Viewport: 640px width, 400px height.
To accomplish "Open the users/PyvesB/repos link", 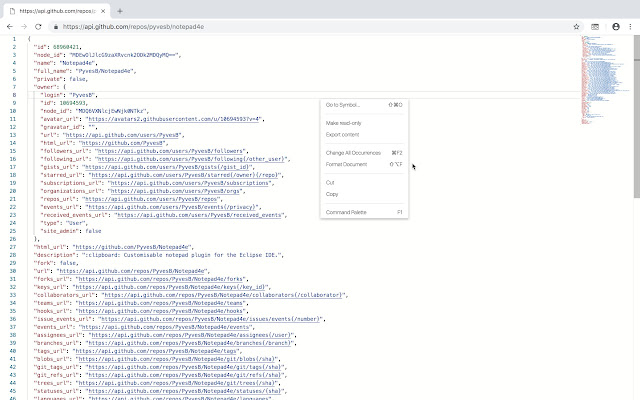I will pyautogui.click(x=151, y=199).
